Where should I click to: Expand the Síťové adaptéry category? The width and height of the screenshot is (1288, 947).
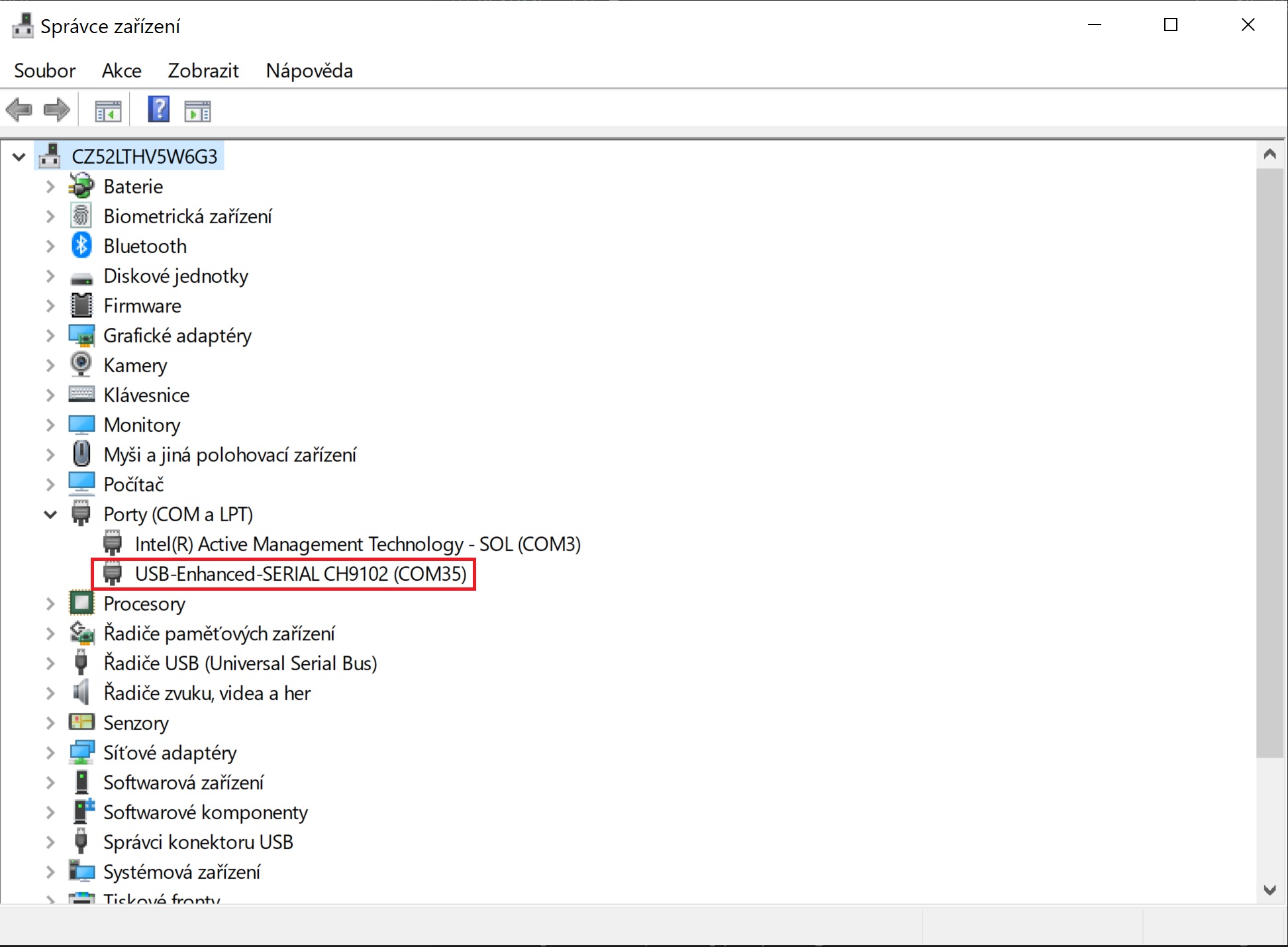[x=50, y=753]
